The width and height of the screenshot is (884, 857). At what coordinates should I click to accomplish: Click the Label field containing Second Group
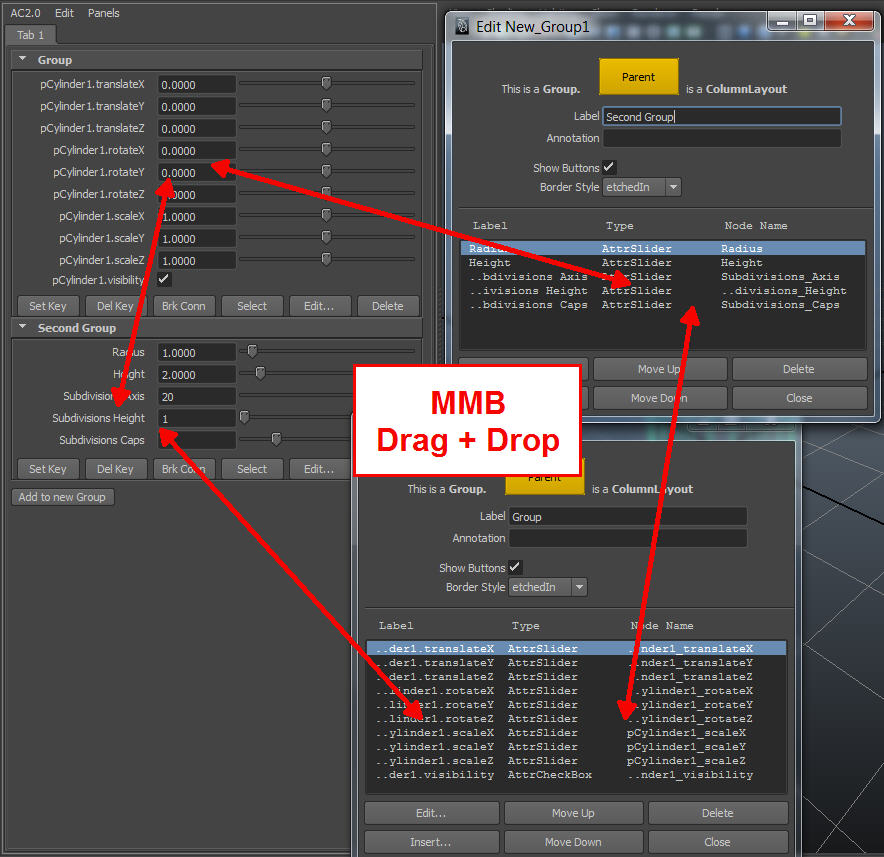coord(722,116)
